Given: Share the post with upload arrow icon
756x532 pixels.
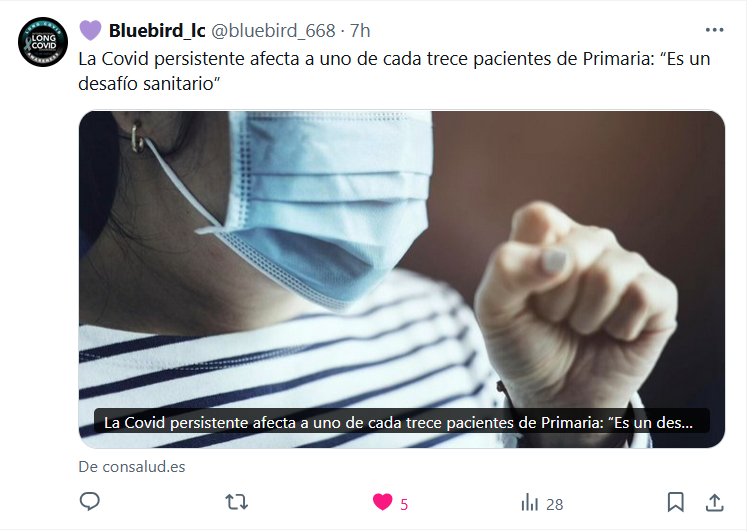Looking at the screenshot, I should tap(715, 503).
